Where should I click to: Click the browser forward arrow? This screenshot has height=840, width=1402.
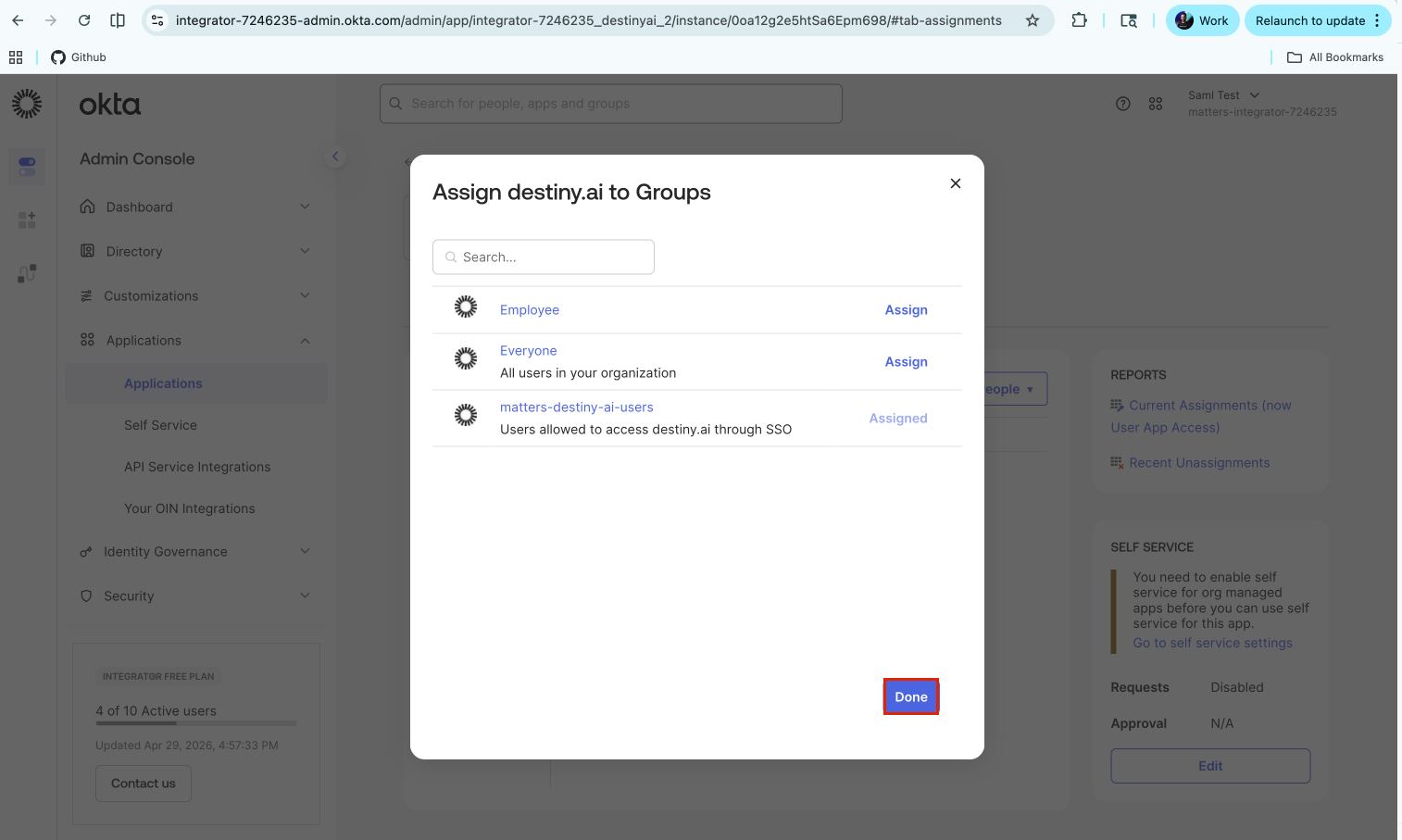coord(51,20)
